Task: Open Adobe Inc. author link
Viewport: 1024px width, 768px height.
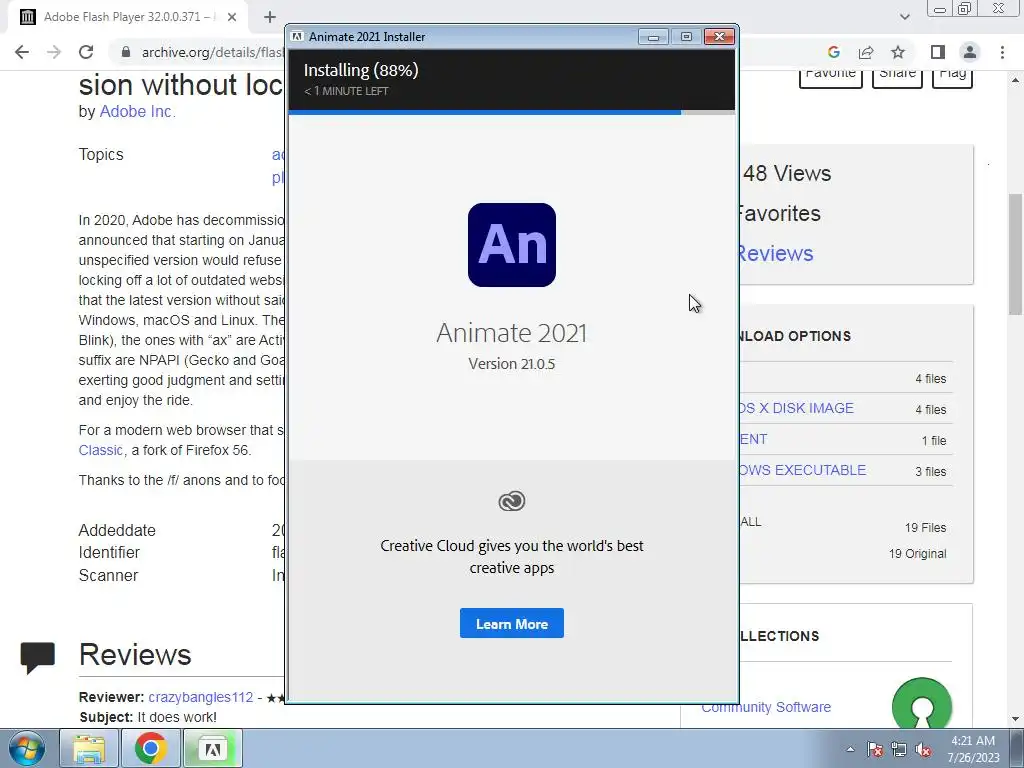Action: 137,112
